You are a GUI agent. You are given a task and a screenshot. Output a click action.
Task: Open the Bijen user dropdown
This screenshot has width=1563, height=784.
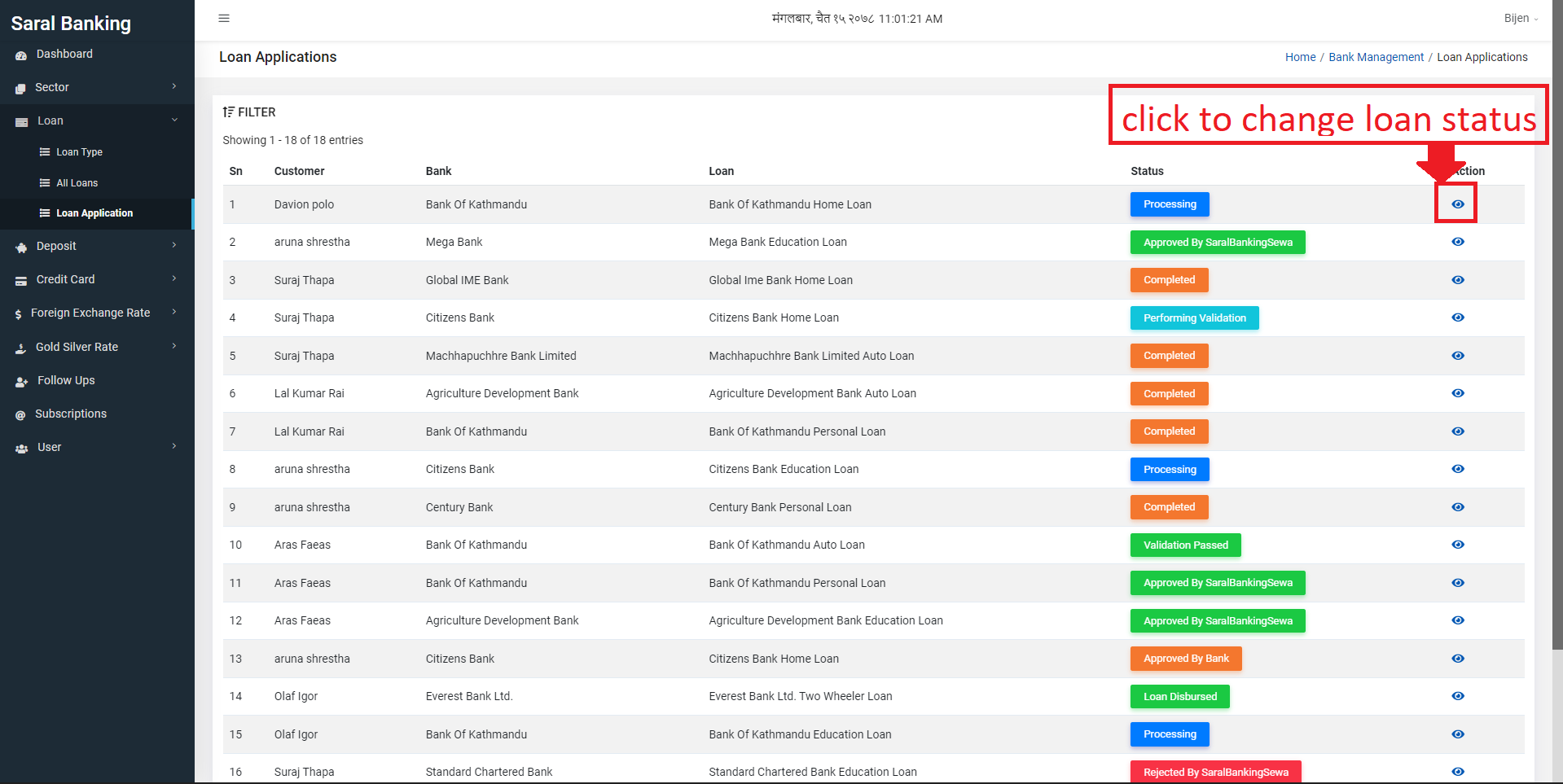(1521, 18)
